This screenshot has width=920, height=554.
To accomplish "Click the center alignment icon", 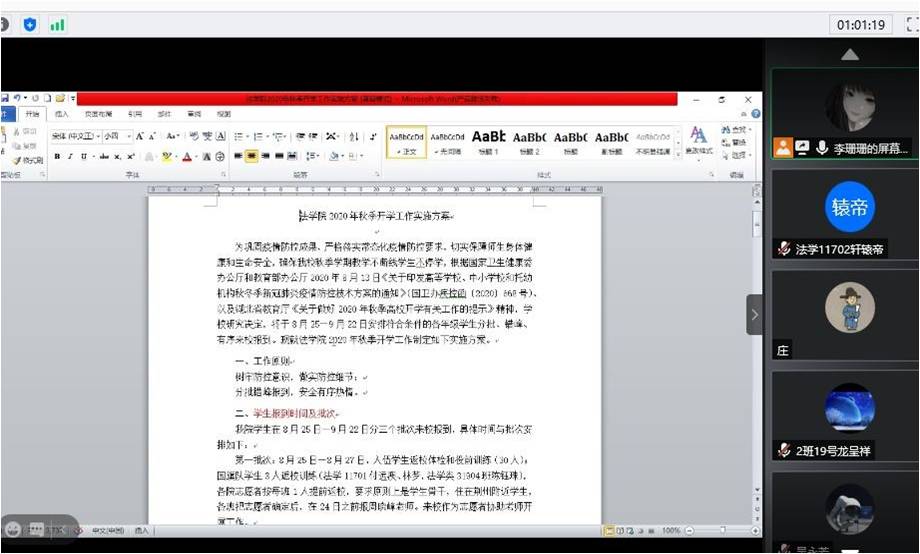I will (x=252, y=156).
